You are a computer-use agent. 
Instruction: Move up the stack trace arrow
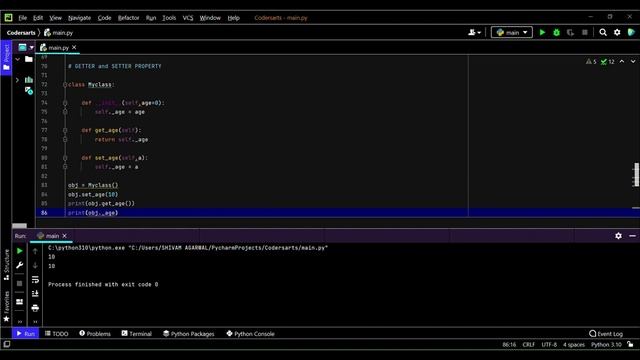(x=35, y=251)
